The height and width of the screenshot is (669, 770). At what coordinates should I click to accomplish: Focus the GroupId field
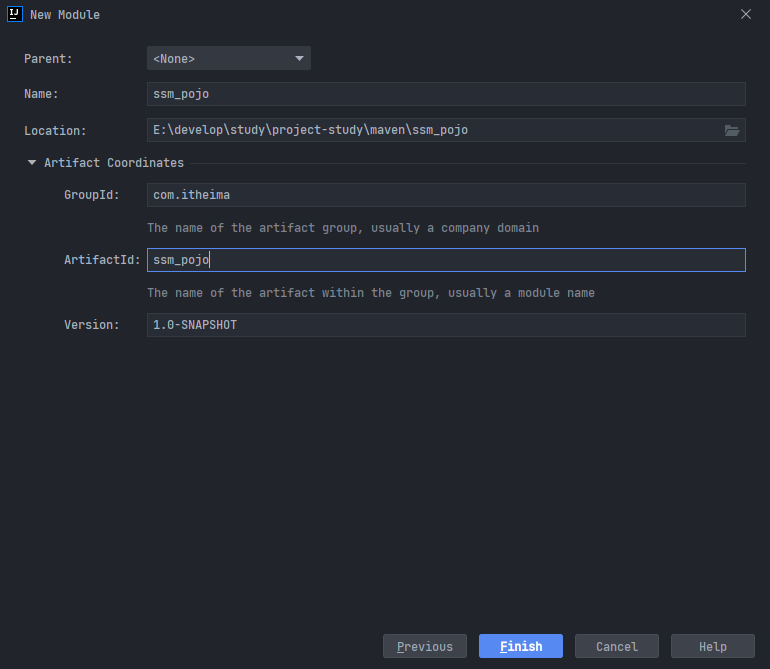point(446,195)
